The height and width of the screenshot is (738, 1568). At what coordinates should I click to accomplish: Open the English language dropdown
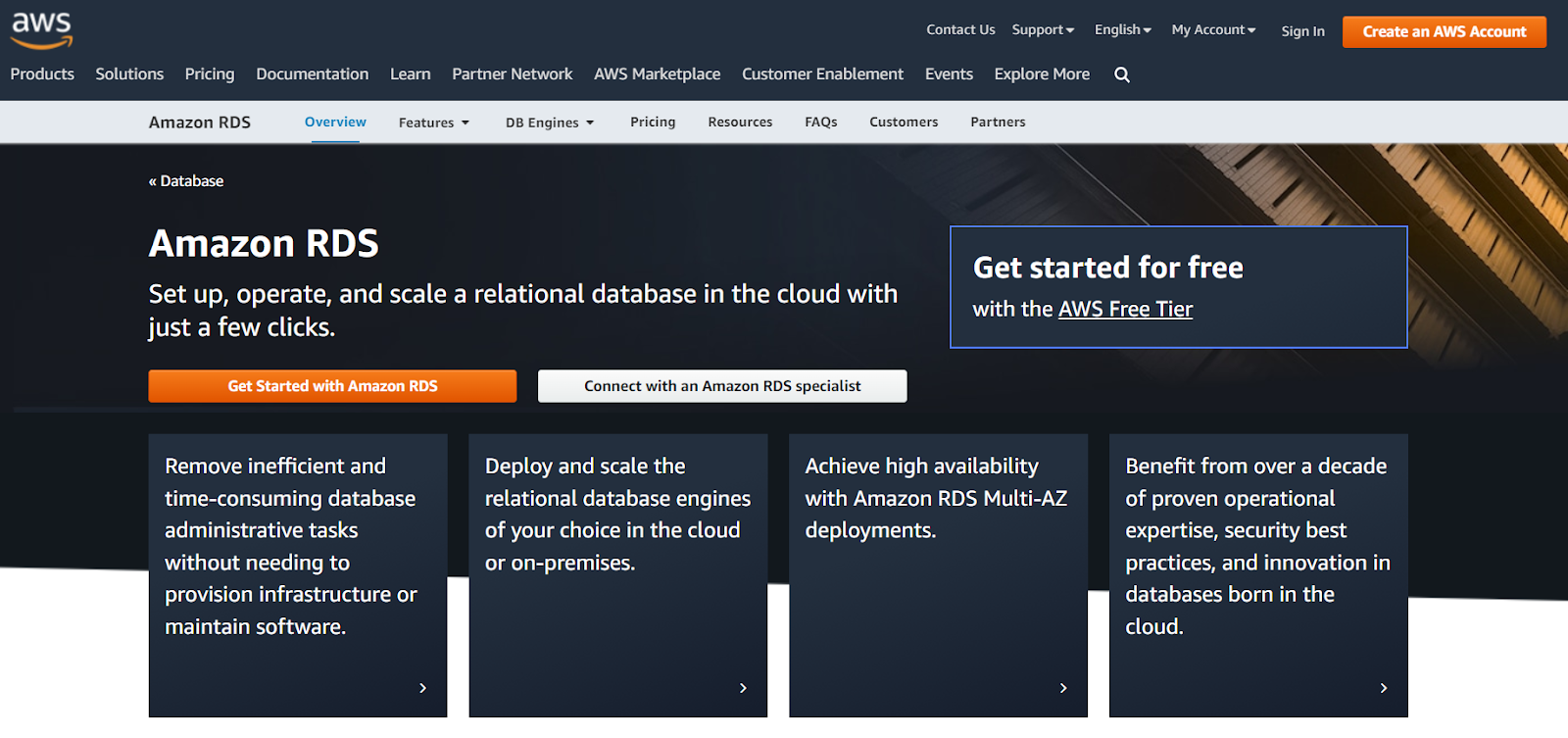click(1123, 30)
